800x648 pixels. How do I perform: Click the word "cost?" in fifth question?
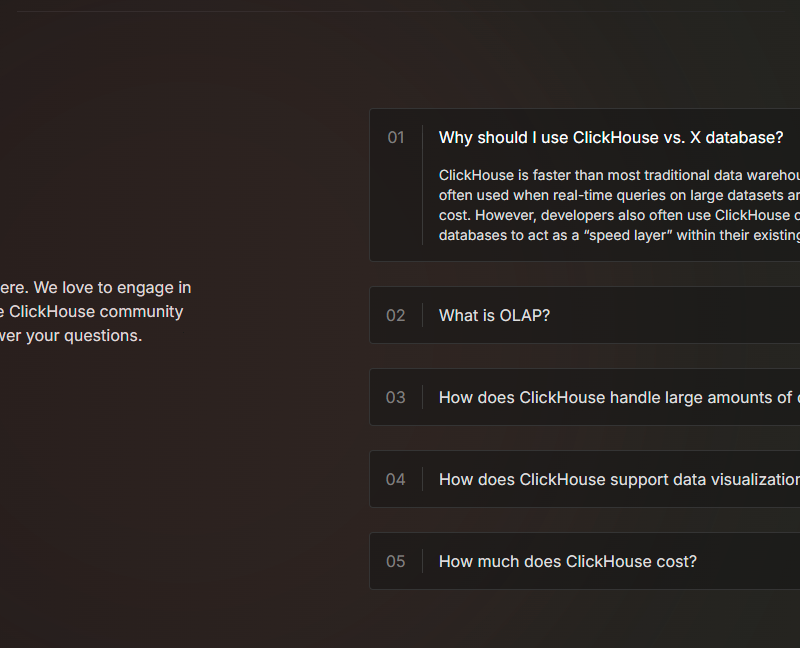[674, 562]
